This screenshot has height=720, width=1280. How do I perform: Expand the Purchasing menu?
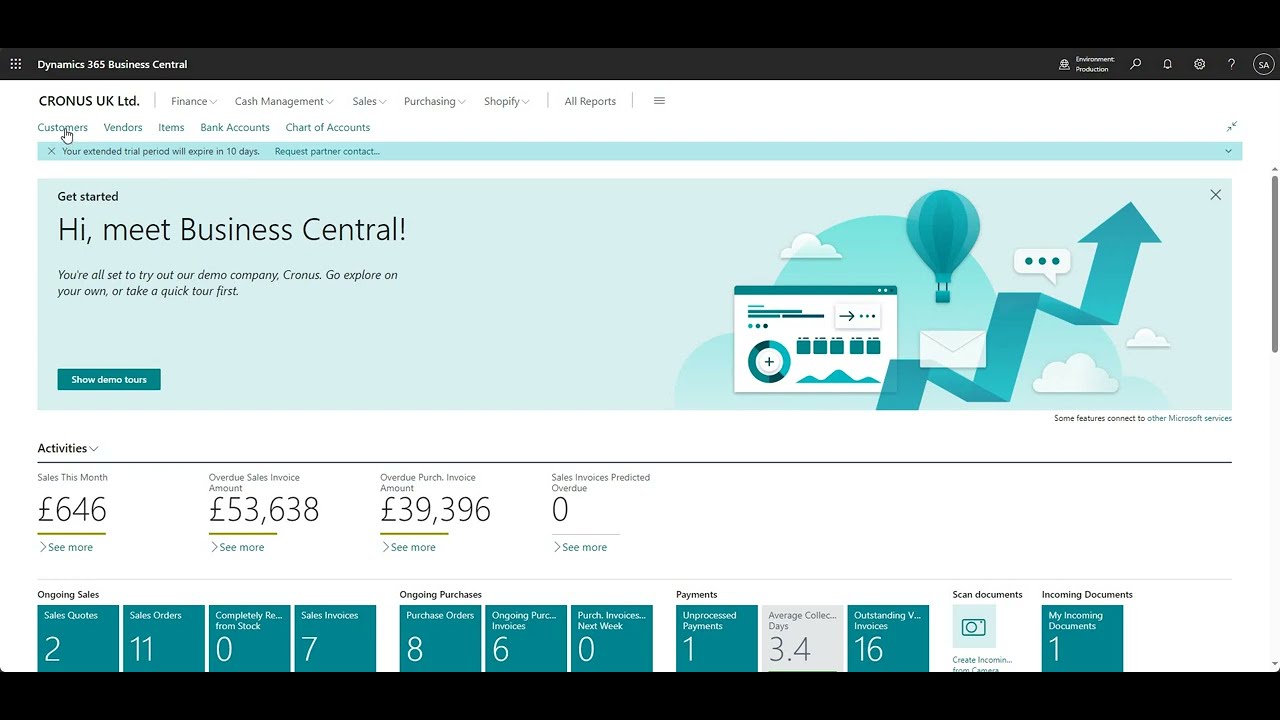coord(435,101)
